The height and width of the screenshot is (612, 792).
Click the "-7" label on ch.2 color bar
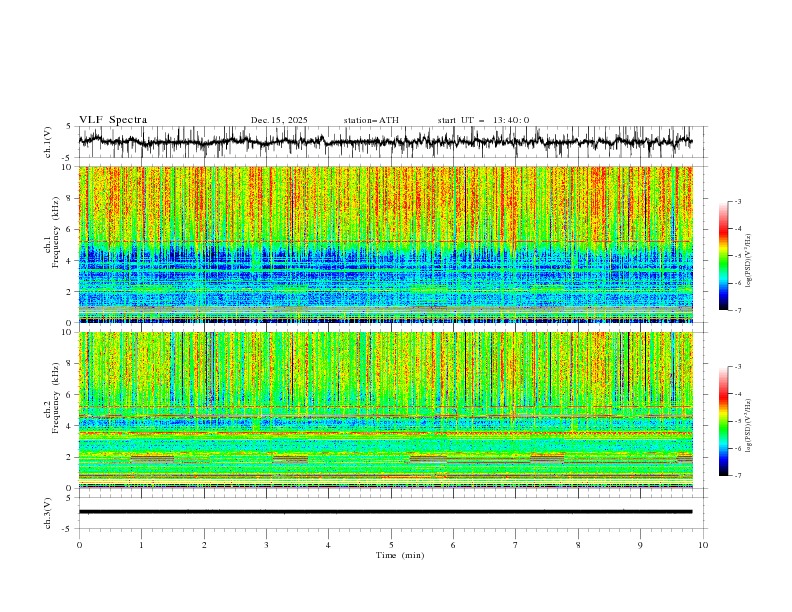737,476
